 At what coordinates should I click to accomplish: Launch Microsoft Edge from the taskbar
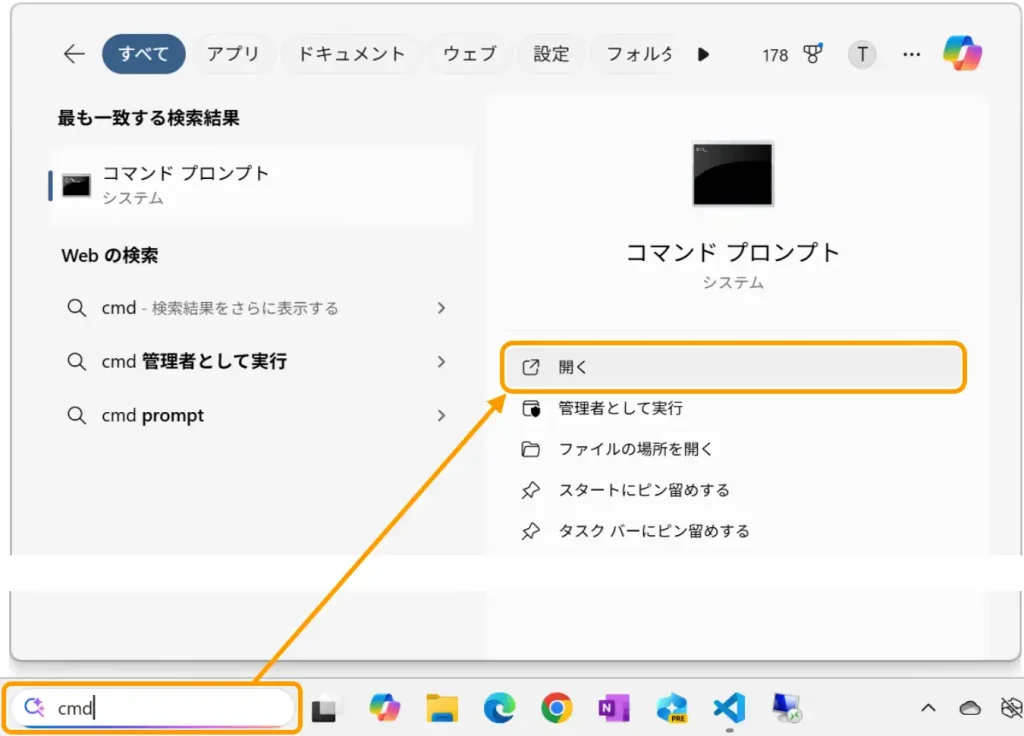[499, 708]
